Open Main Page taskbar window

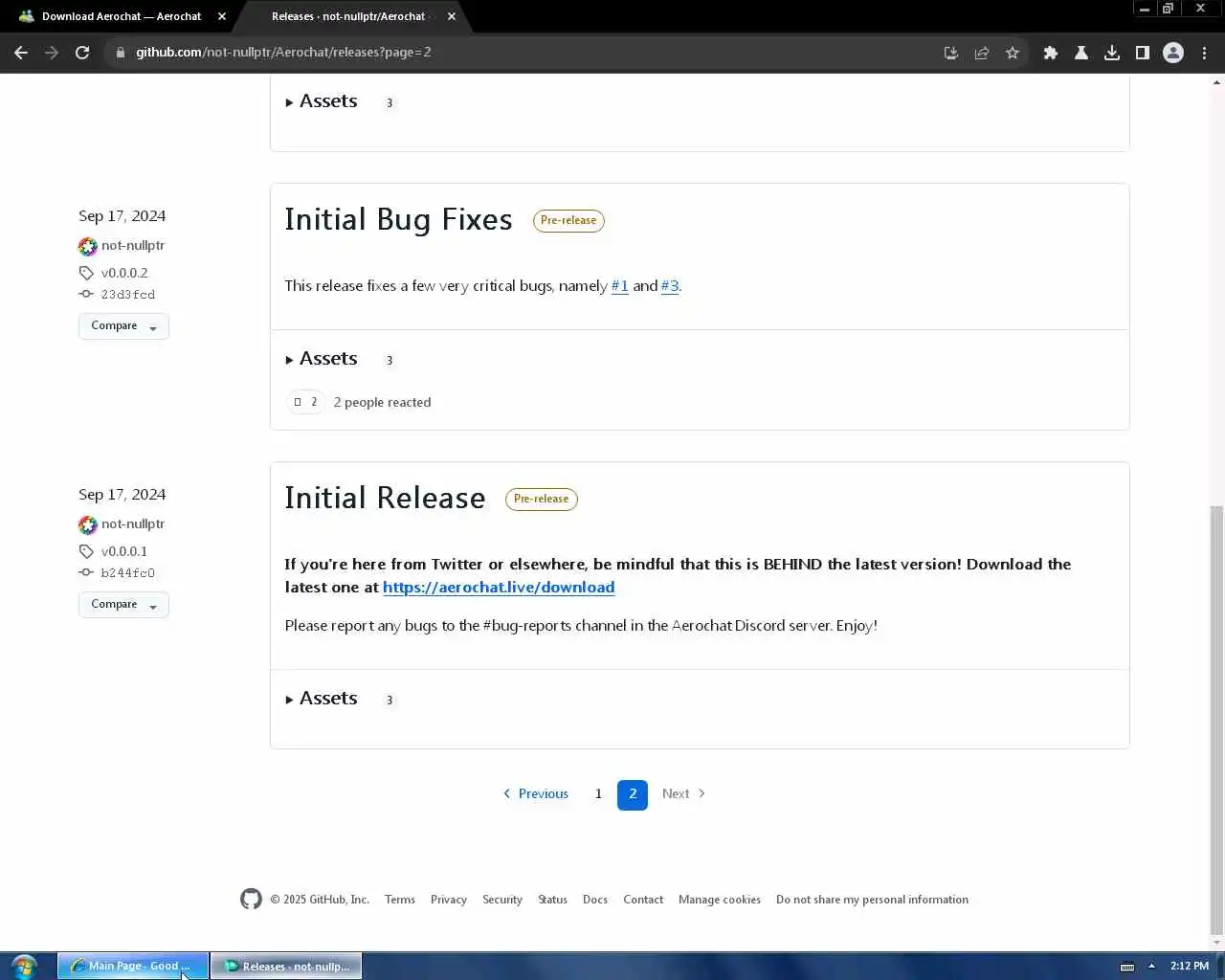pos(133,966)
